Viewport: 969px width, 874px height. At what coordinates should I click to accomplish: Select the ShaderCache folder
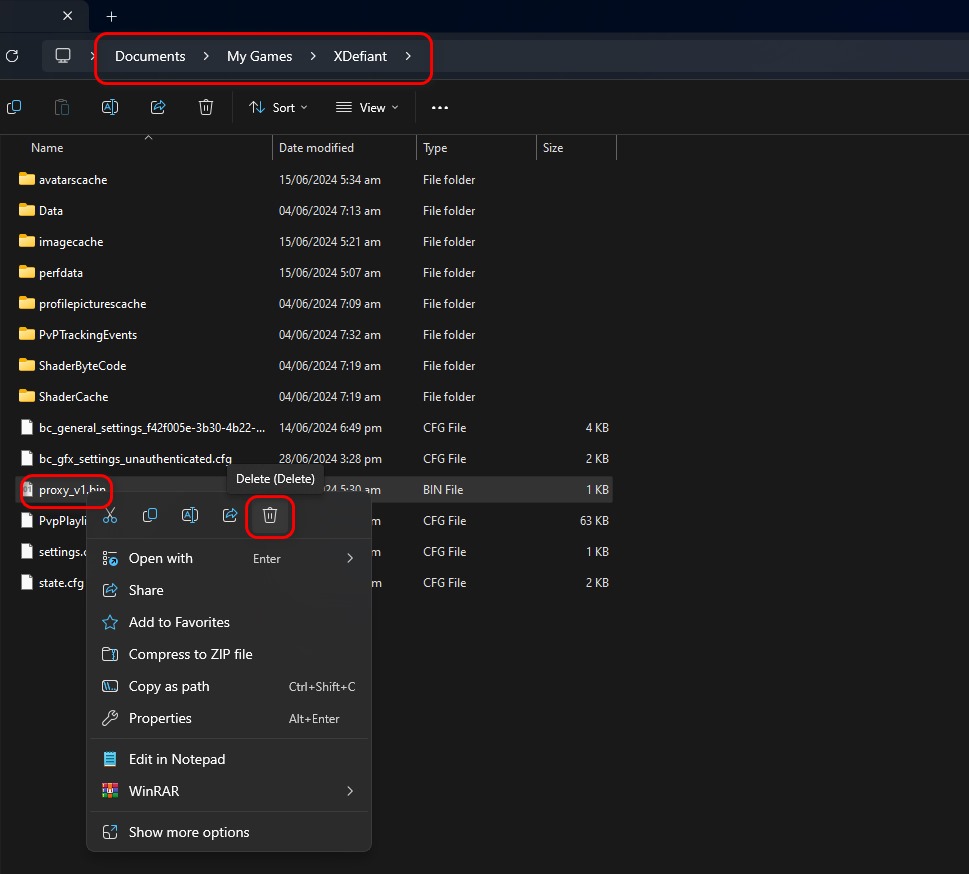pyautogui.click(x=73, y=397)
